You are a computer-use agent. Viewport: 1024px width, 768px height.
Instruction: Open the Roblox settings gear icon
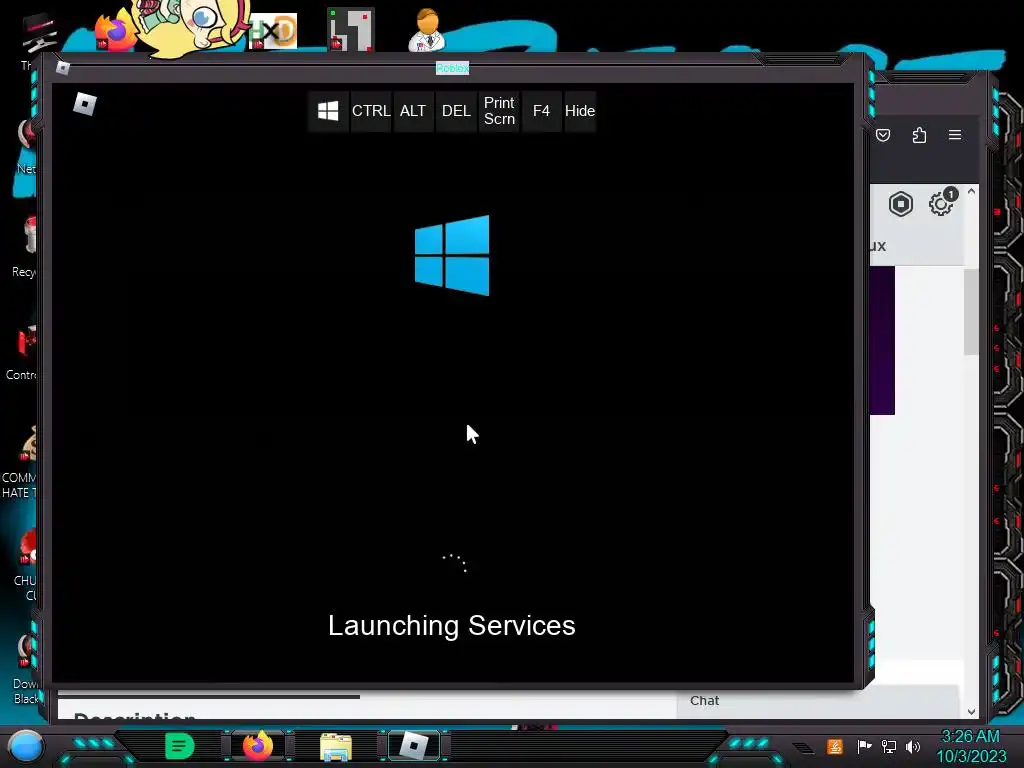[941, 204]
